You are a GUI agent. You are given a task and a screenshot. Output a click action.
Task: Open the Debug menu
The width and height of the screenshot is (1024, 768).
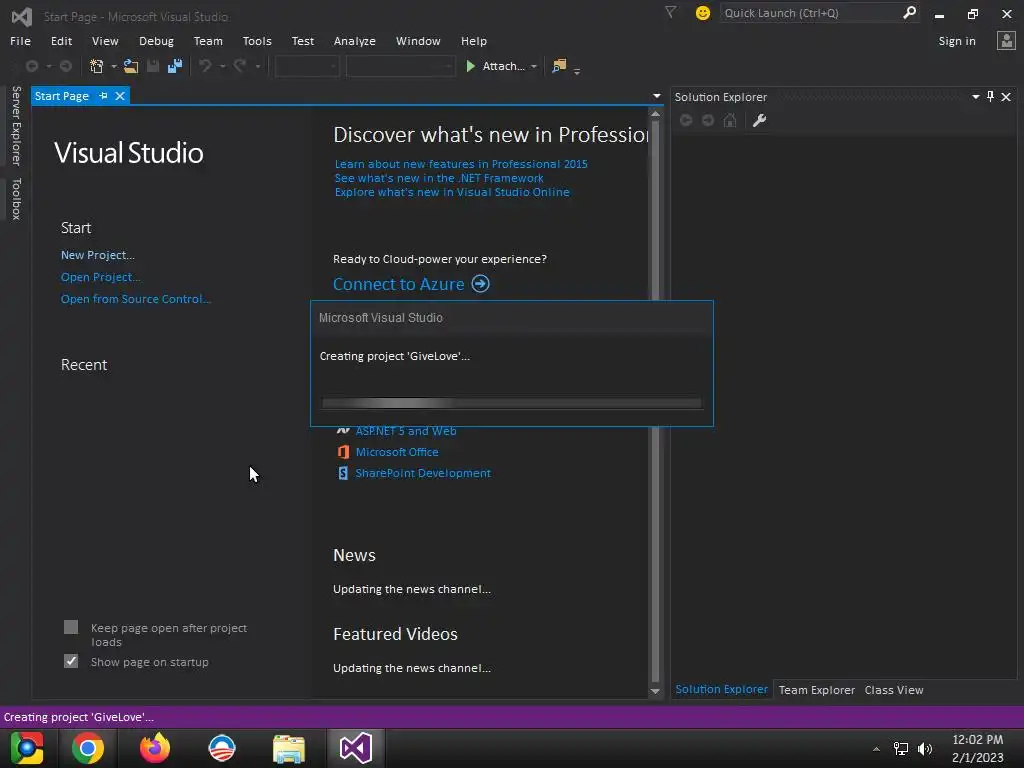click(x=156, y=40)
